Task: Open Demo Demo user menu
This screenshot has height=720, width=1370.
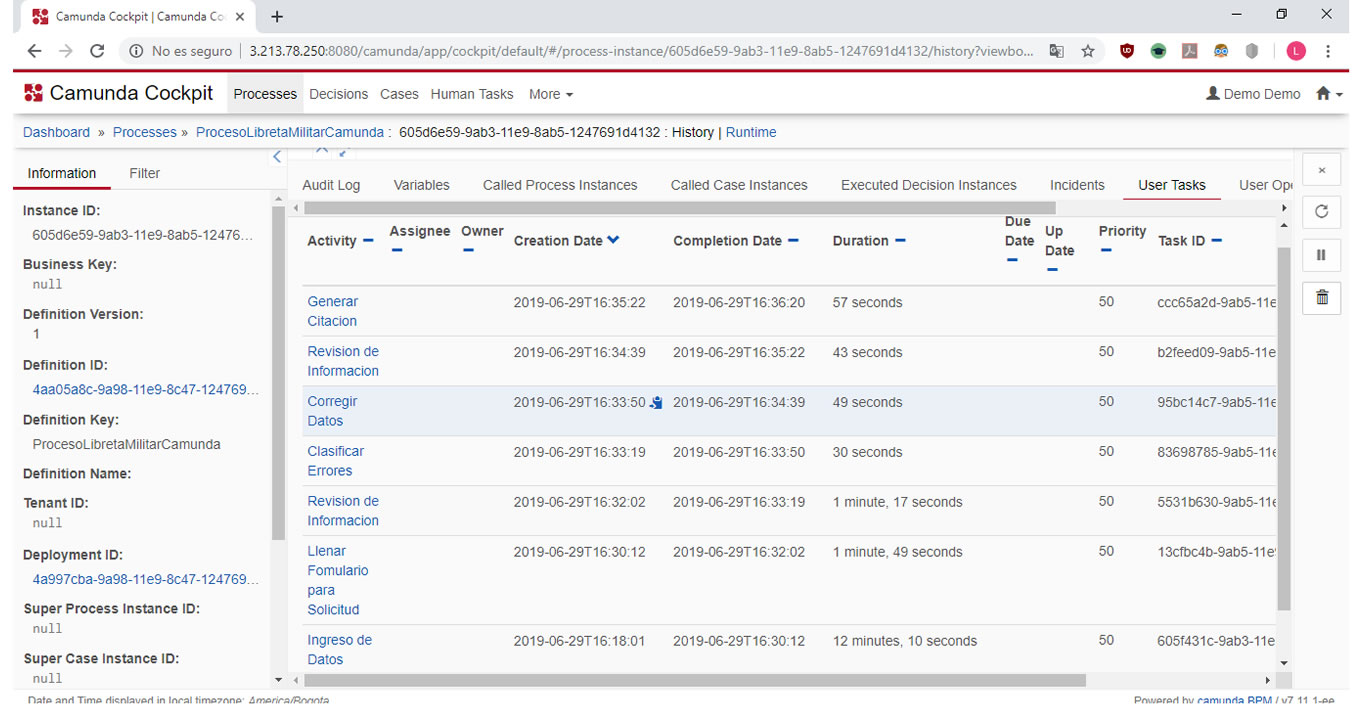Action: click(x=1253, y=94)
